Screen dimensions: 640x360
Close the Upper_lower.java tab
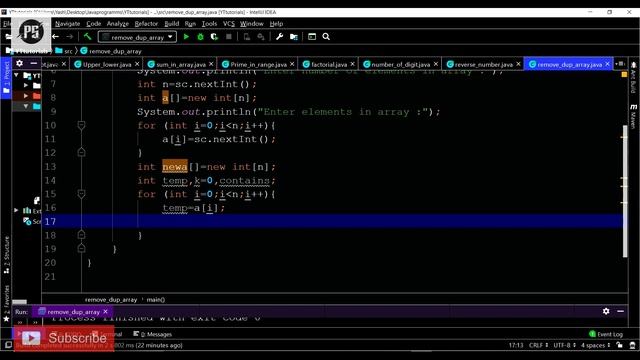point(137,64)
